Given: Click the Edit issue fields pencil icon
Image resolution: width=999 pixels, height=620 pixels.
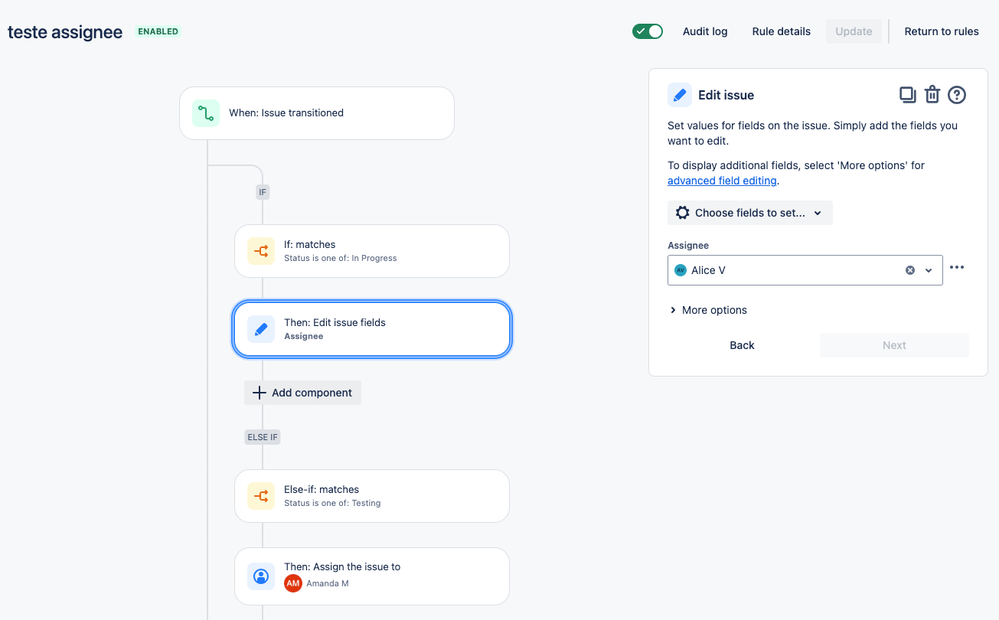Looking at the screenshot, I should pos(261,329).
